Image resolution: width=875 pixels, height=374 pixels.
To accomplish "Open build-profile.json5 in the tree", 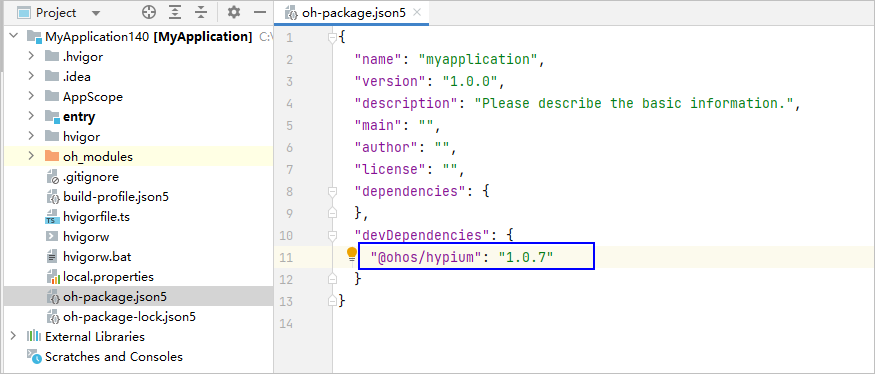I will click(x=116, y=196).
